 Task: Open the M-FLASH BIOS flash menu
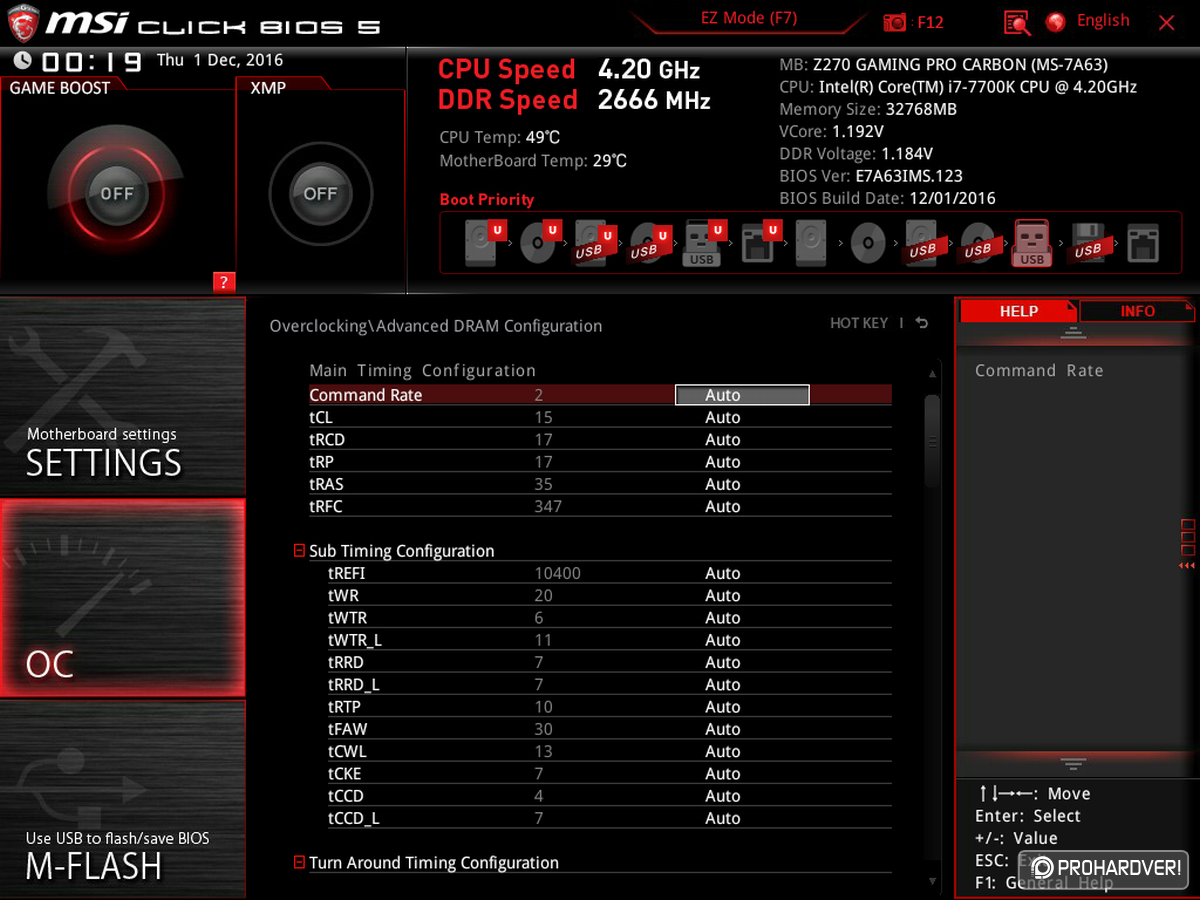(122, 798)
